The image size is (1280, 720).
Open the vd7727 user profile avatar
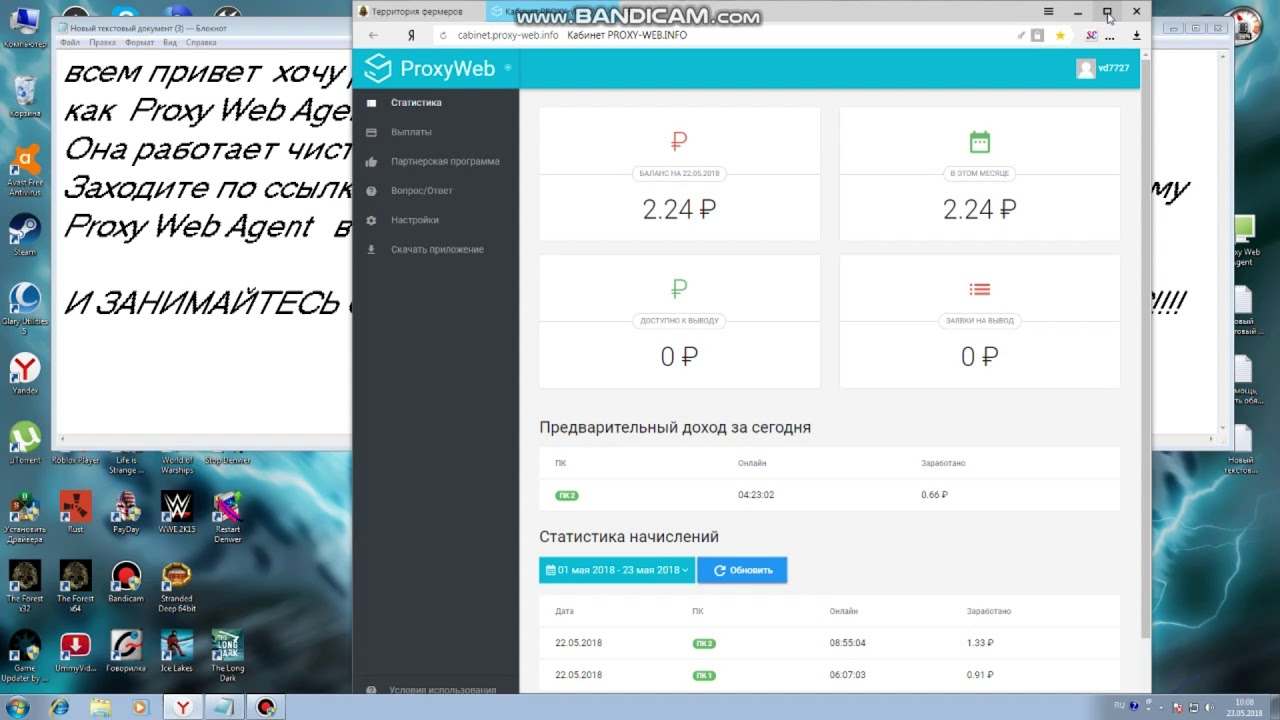pyautogui.click(x=1085, y=68)
